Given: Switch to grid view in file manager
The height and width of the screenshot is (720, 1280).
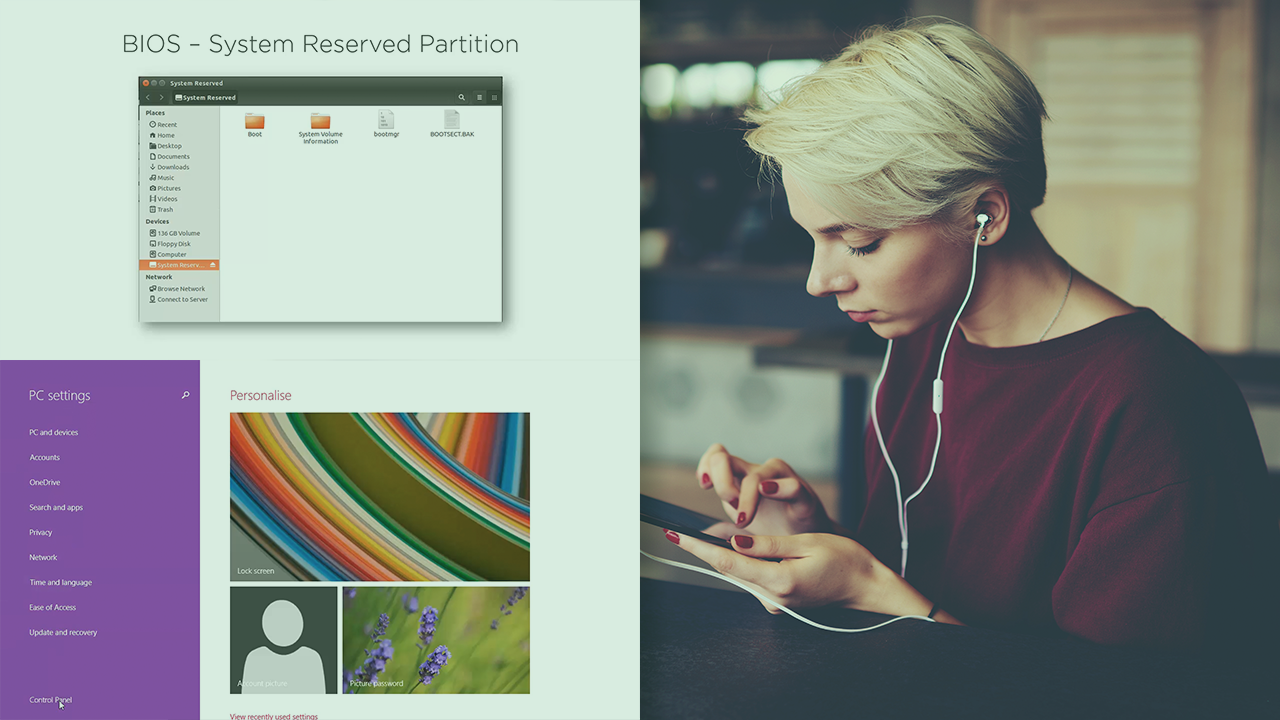Looking at the screenshot, I should [x=494, y=98].
